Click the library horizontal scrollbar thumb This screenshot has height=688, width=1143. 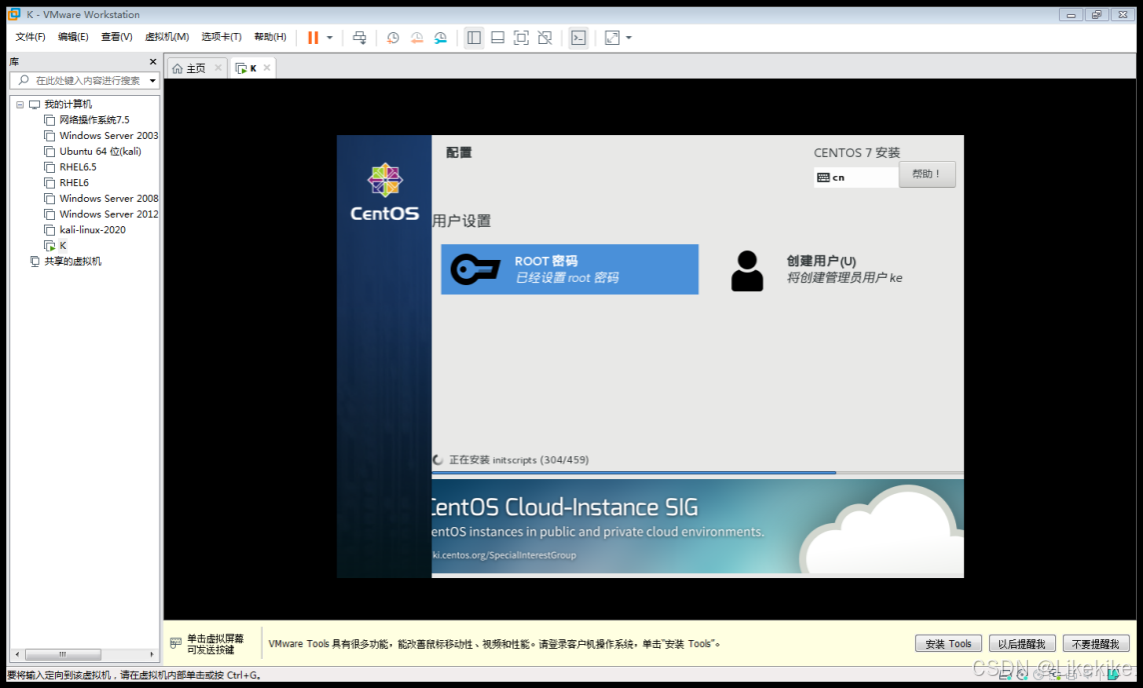[63, 654]
